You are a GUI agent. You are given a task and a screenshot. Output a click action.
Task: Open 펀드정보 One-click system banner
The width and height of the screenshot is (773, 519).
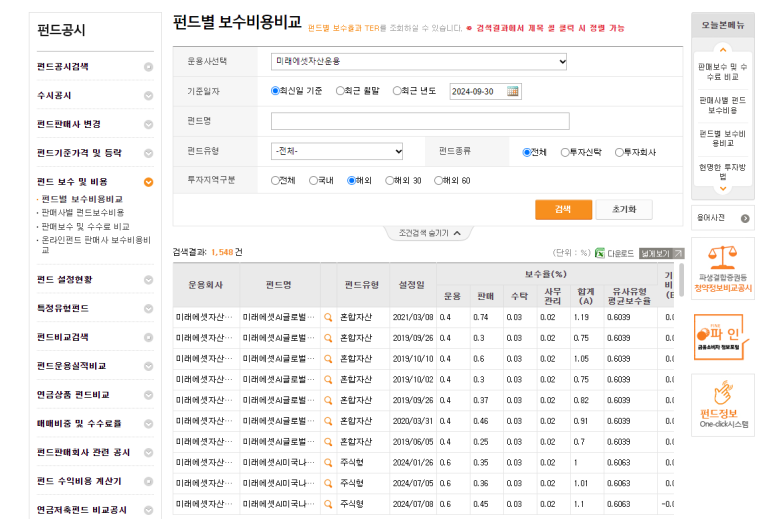pos(723,405)
